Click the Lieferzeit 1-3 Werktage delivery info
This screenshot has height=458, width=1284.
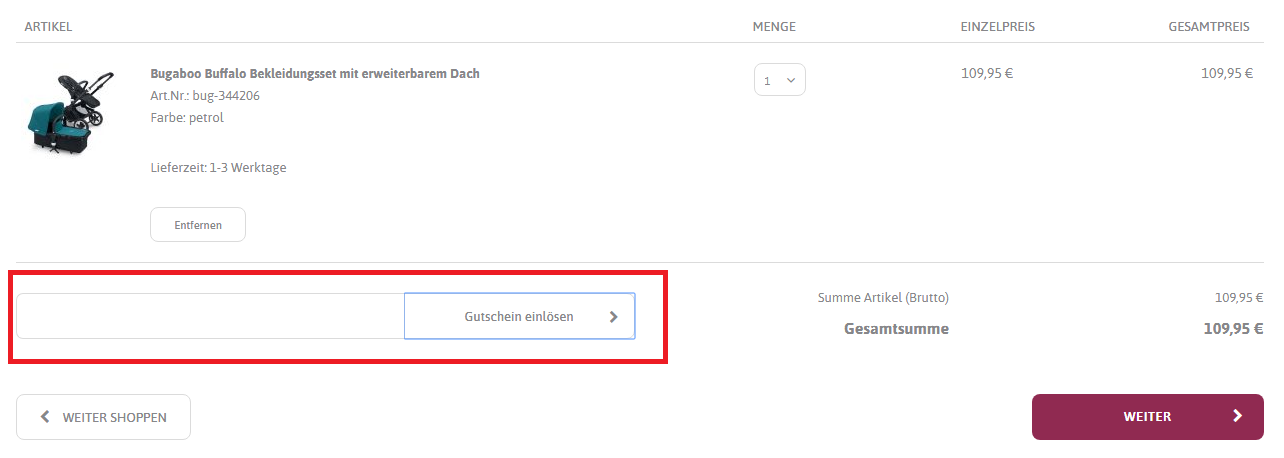click(x=218, y=168)
